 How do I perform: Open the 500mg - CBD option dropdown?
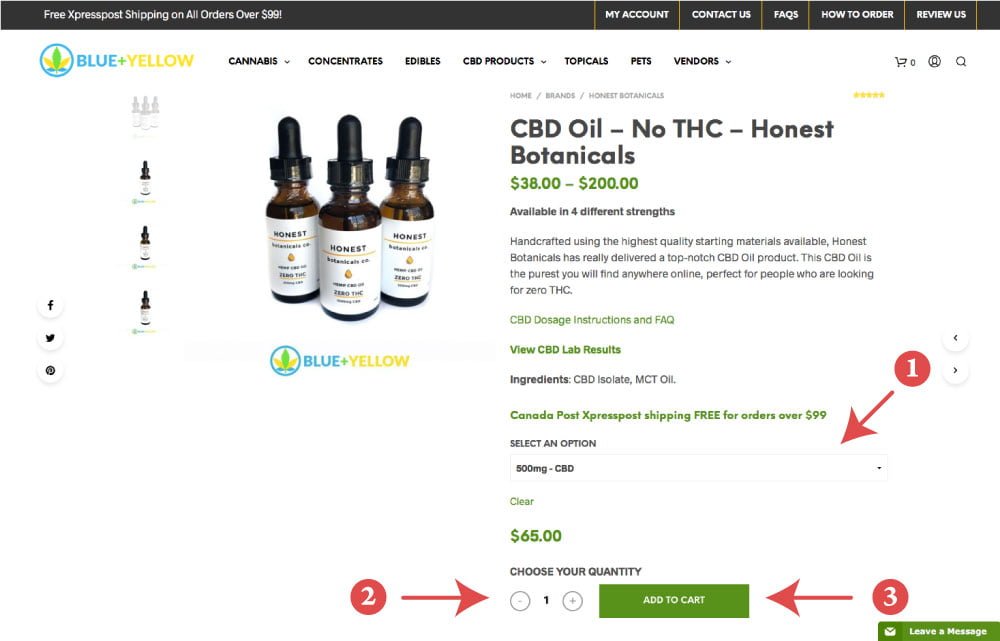698,468
